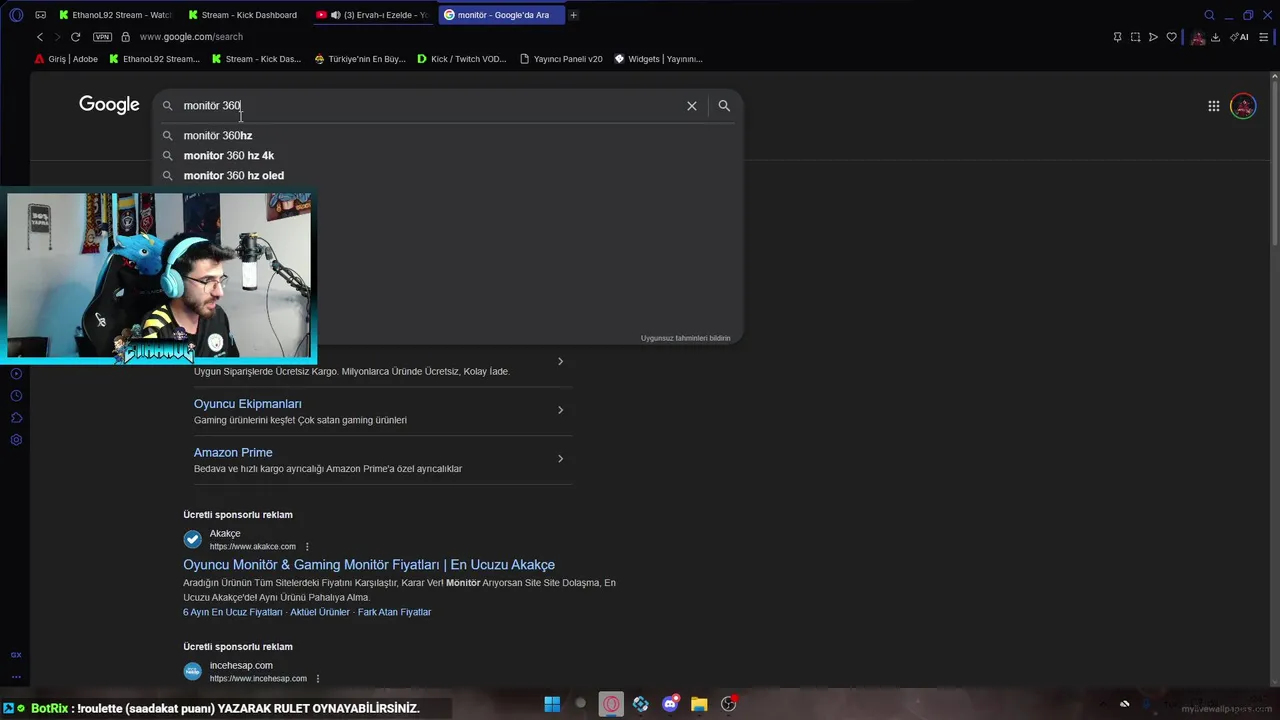Submit search using magnifier button

724,105
